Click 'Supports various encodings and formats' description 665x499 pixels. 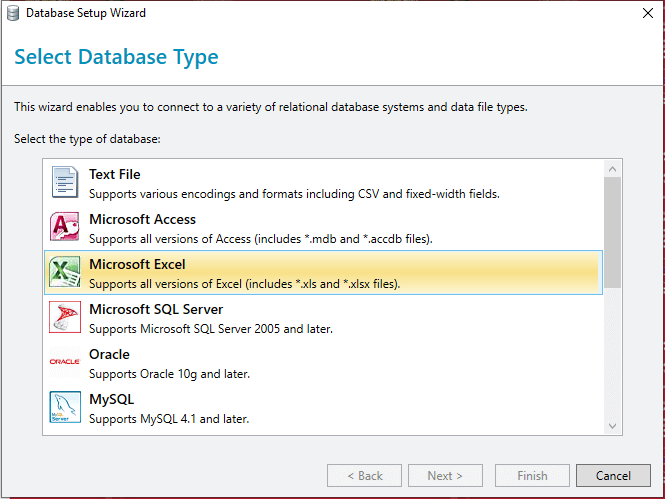click(294, 194)
